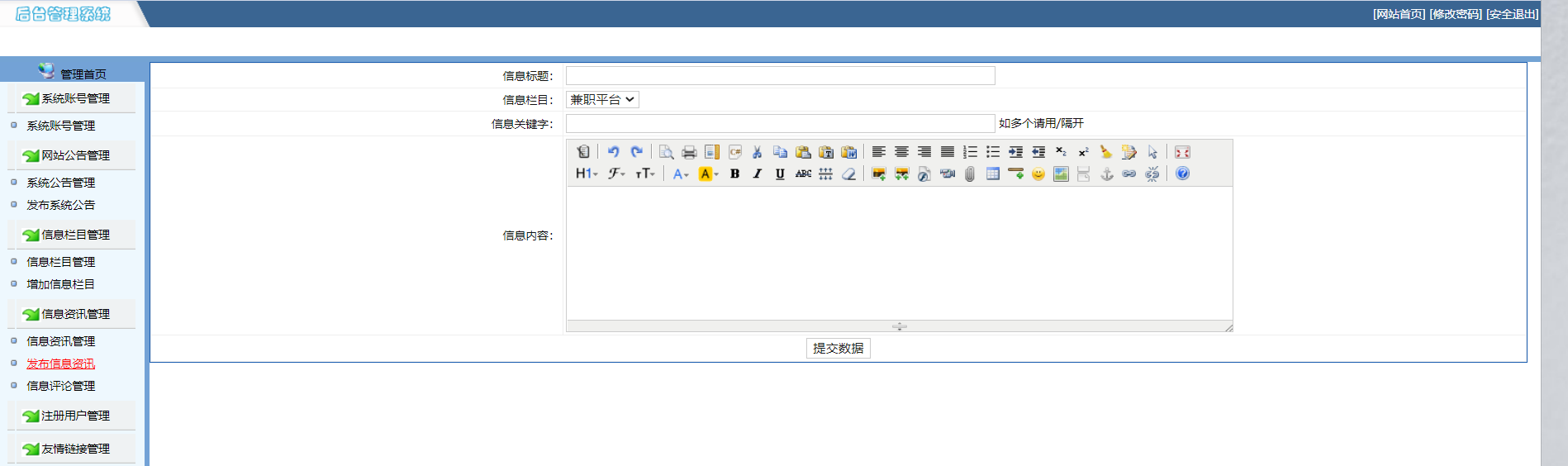Select 增加信息栏目 from the sidebar menu

(x=60, y=284)
